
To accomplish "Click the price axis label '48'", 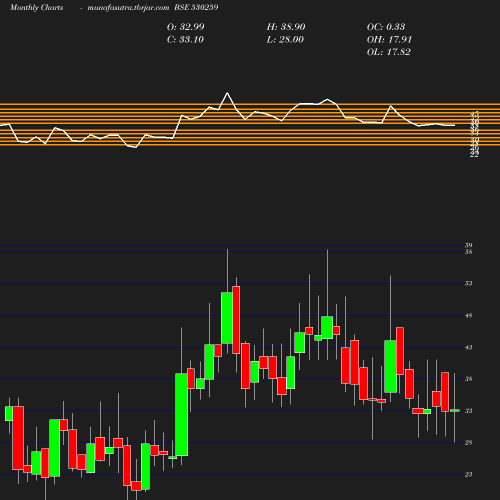I will (469, 316).
